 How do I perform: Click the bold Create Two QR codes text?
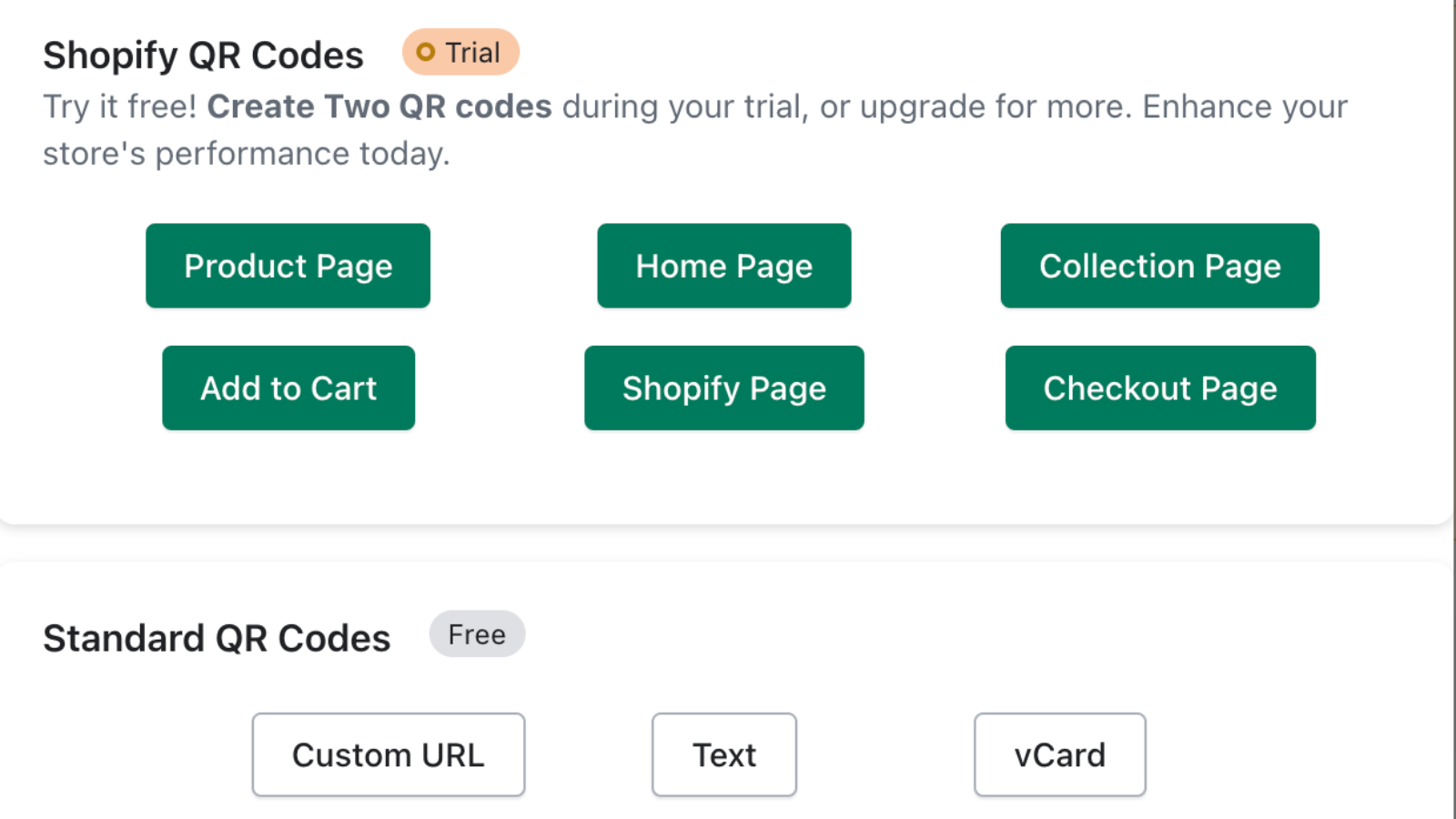(379, 106)
